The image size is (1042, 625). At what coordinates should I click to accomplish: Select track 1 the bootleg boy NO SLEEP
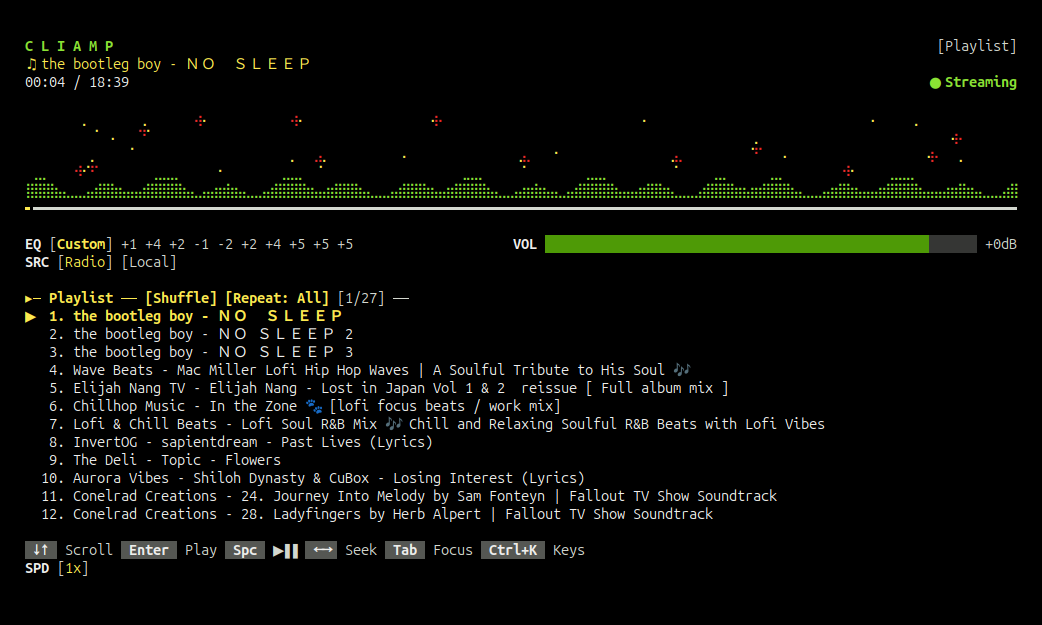pyautogui.click(x=195, y=316)
